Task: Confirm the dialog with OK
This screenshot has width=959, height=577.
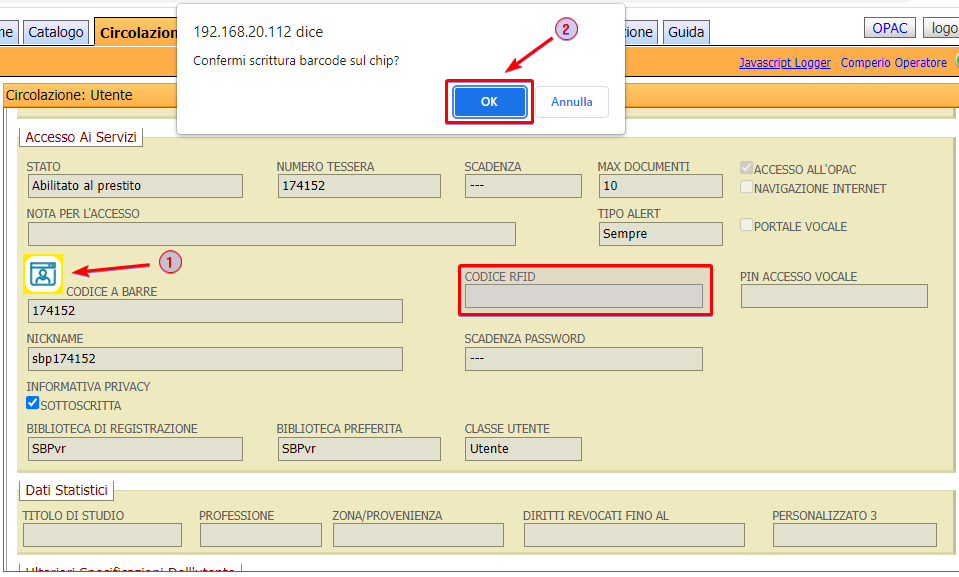Action: click(489, 102)
